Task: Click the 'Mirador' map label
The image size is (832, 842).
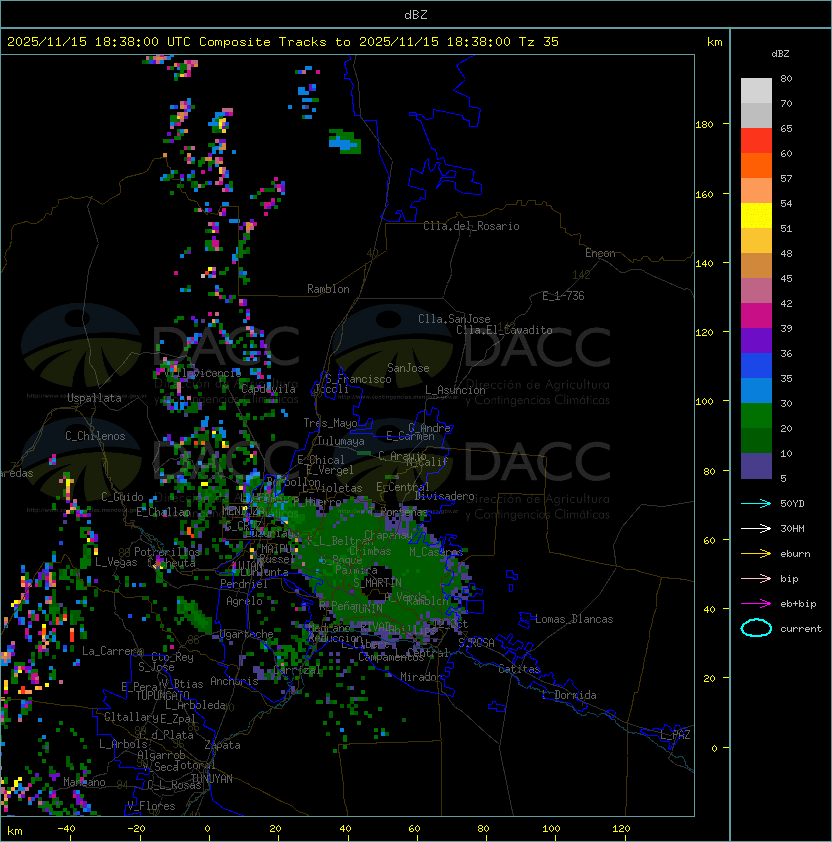Action: coord(421,677)
